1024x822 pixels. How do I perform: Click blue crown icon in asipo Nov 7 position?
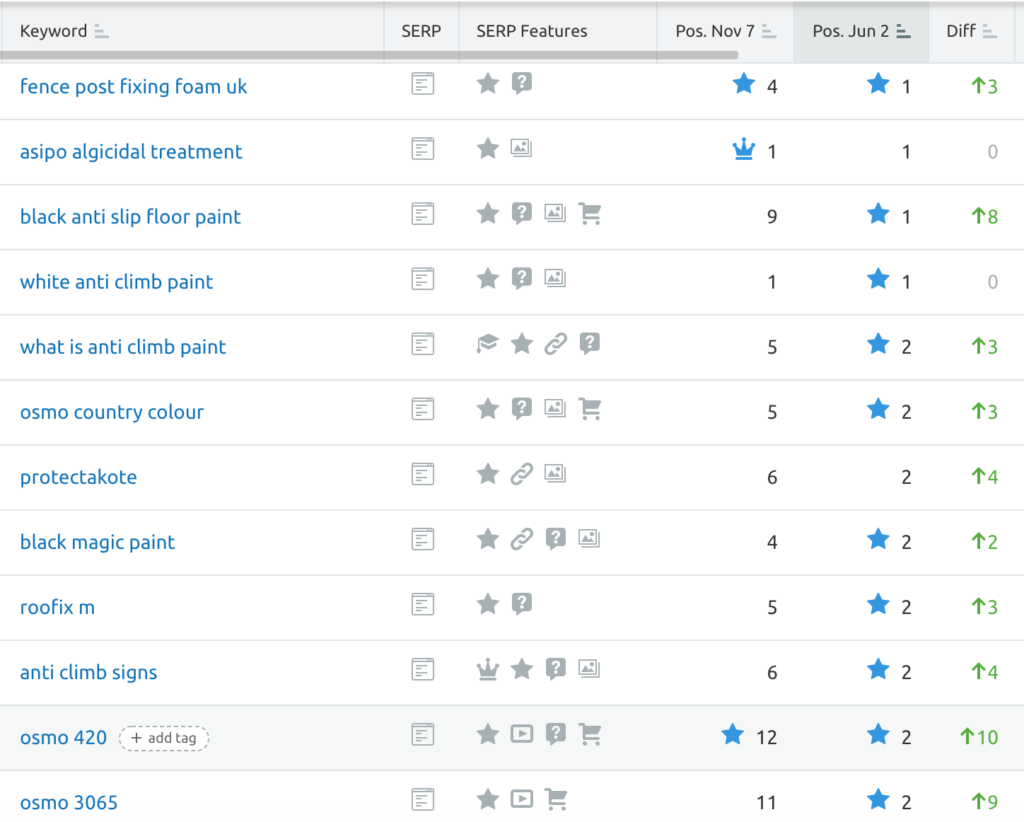(x=744, y=150)
